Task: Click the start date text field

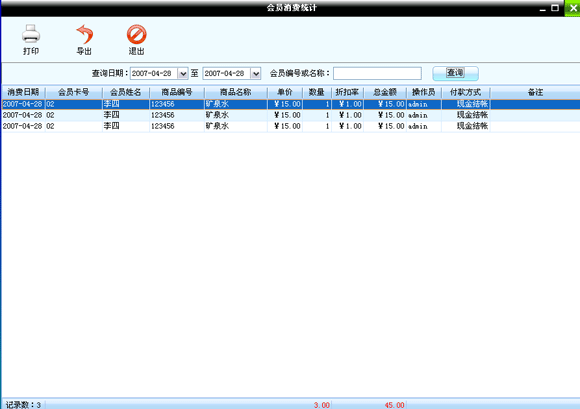Action: (x=154, y=74)
